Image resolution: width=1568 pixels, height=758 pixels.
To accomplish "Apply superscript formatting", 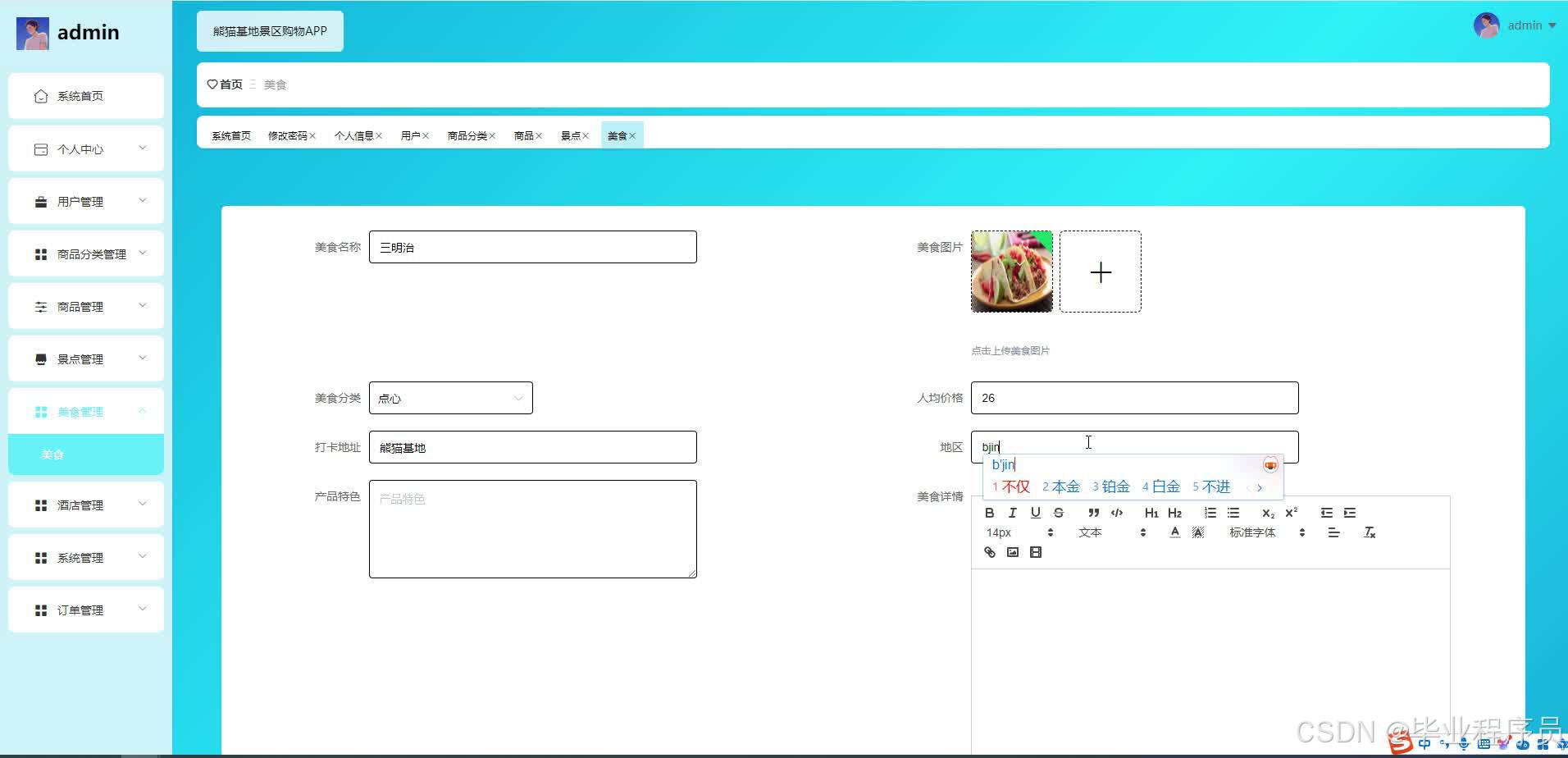I will point(1291,513).
